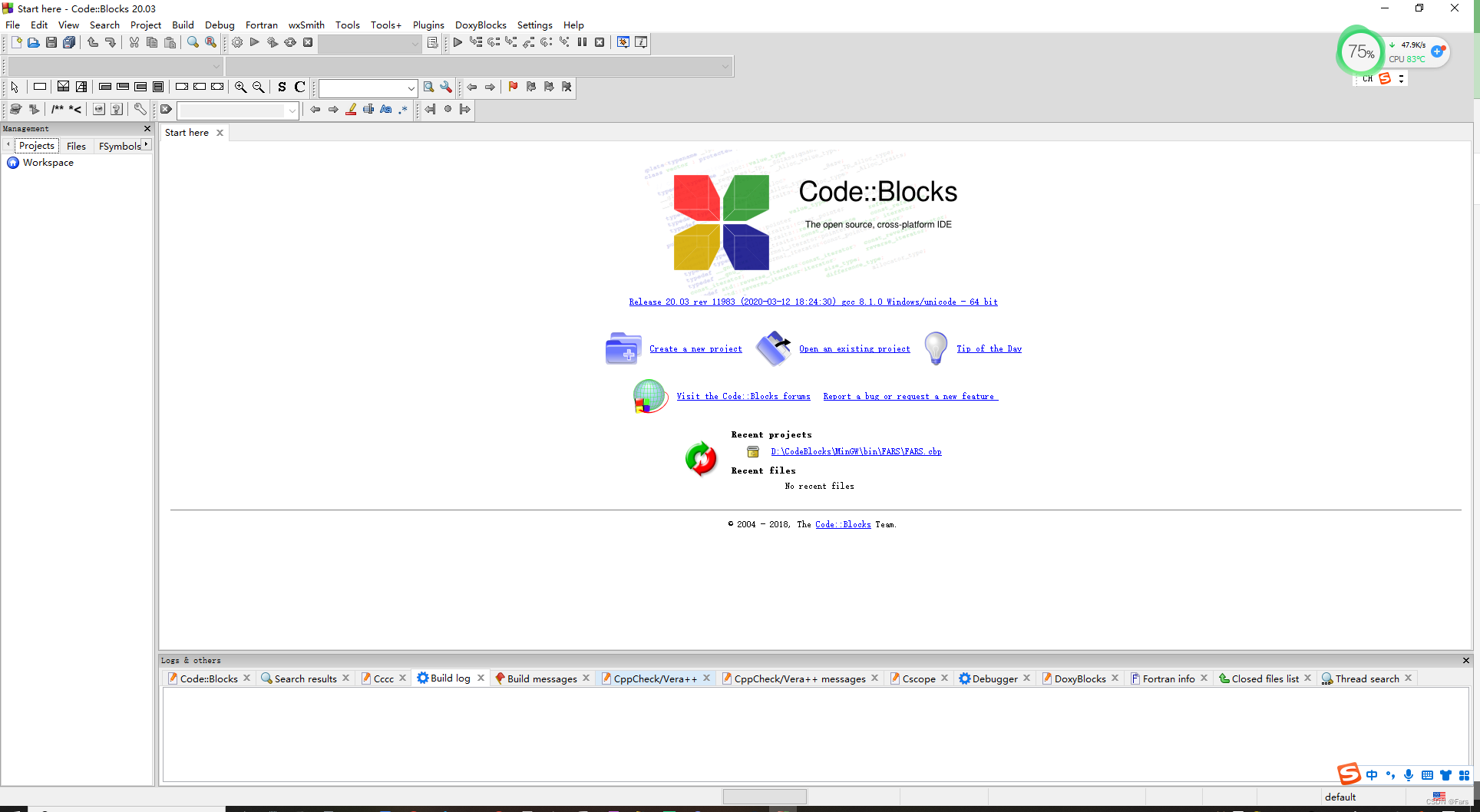
Task: Click the wrench options icon beside search
Action: 446,87
